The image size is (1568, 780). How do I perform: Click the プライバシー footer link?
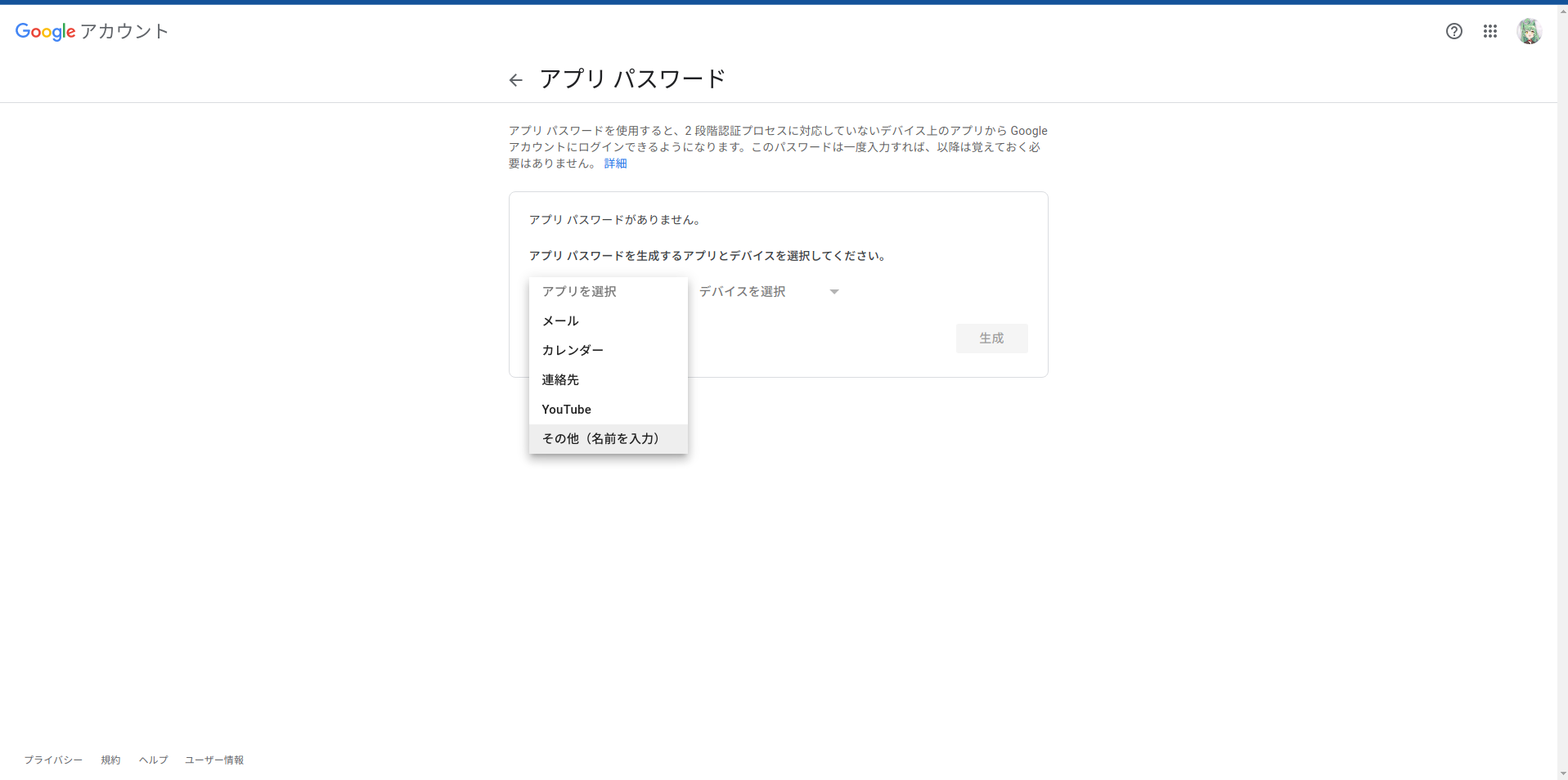point(52,760)
